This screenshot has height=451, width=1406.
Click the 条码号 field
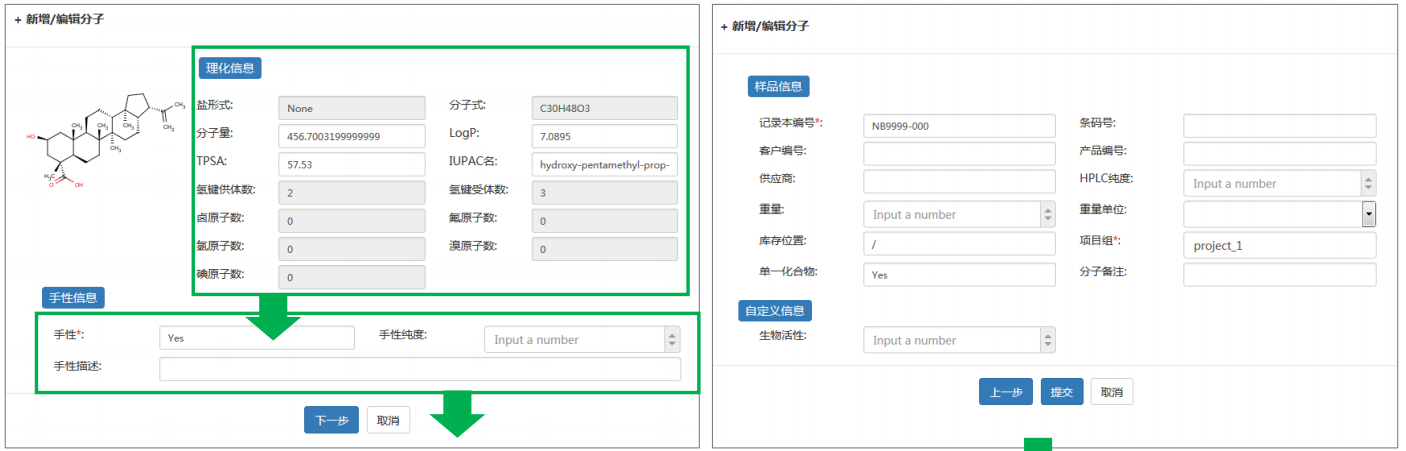click(x=1280, y=125)
